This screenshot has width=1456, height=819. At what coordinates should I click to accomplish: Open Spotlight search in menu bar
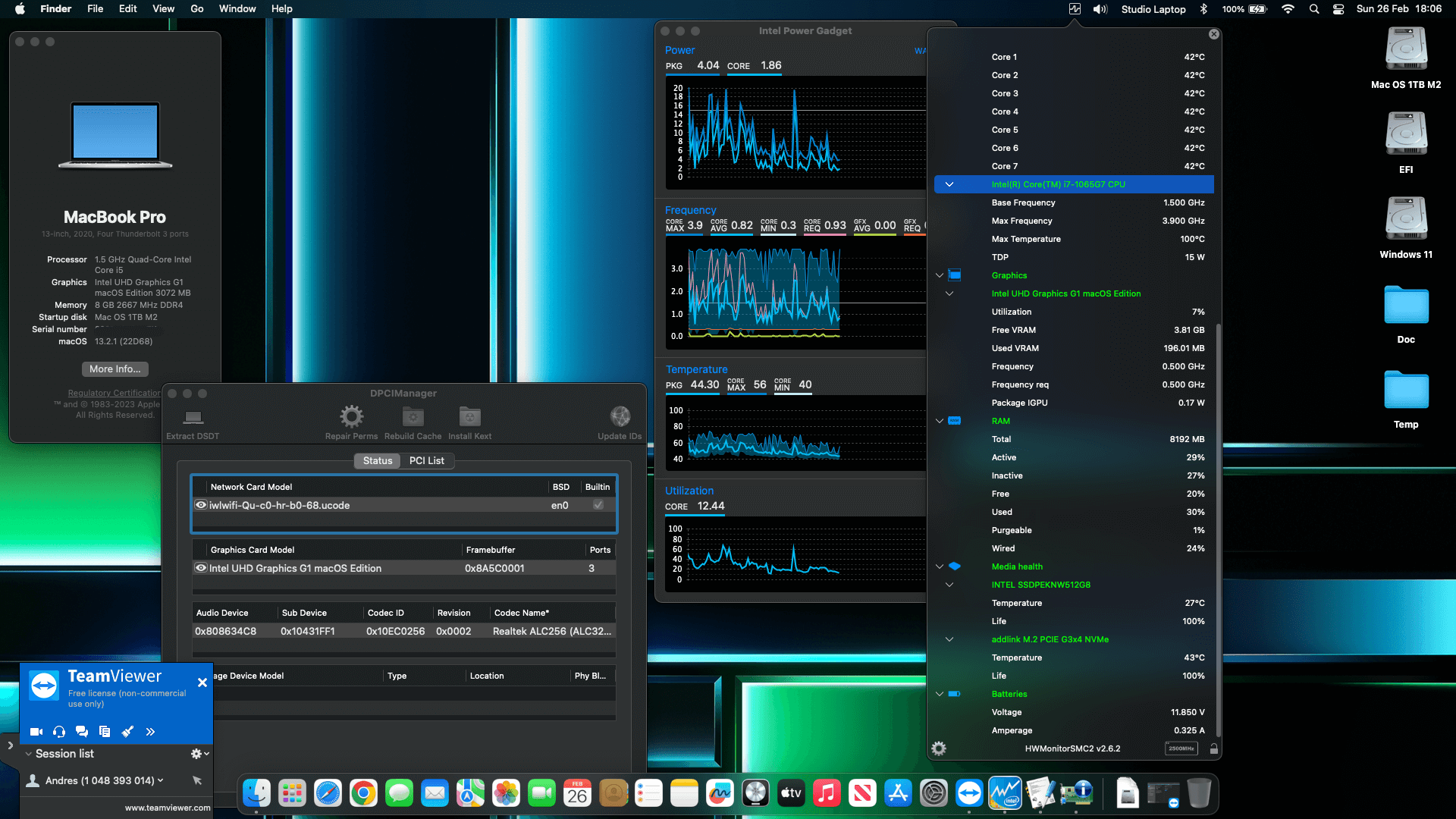(1314, 9)
